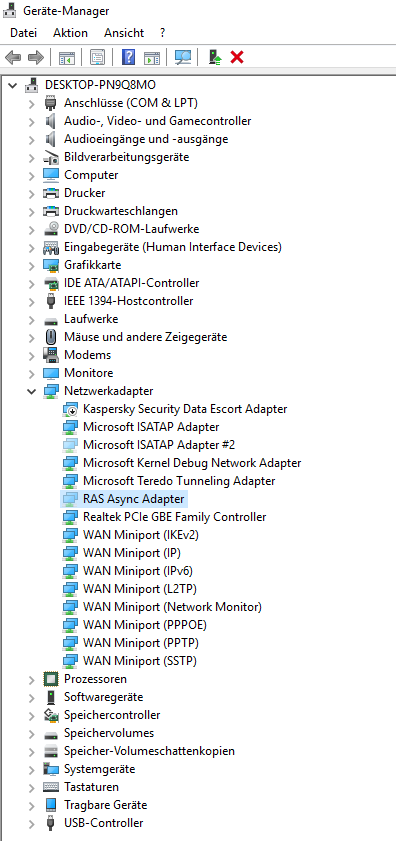The width and height of the screenshot is (396, 841).
Task: Click the Forward arrow toolbar icon
Action: pos(35,57)
